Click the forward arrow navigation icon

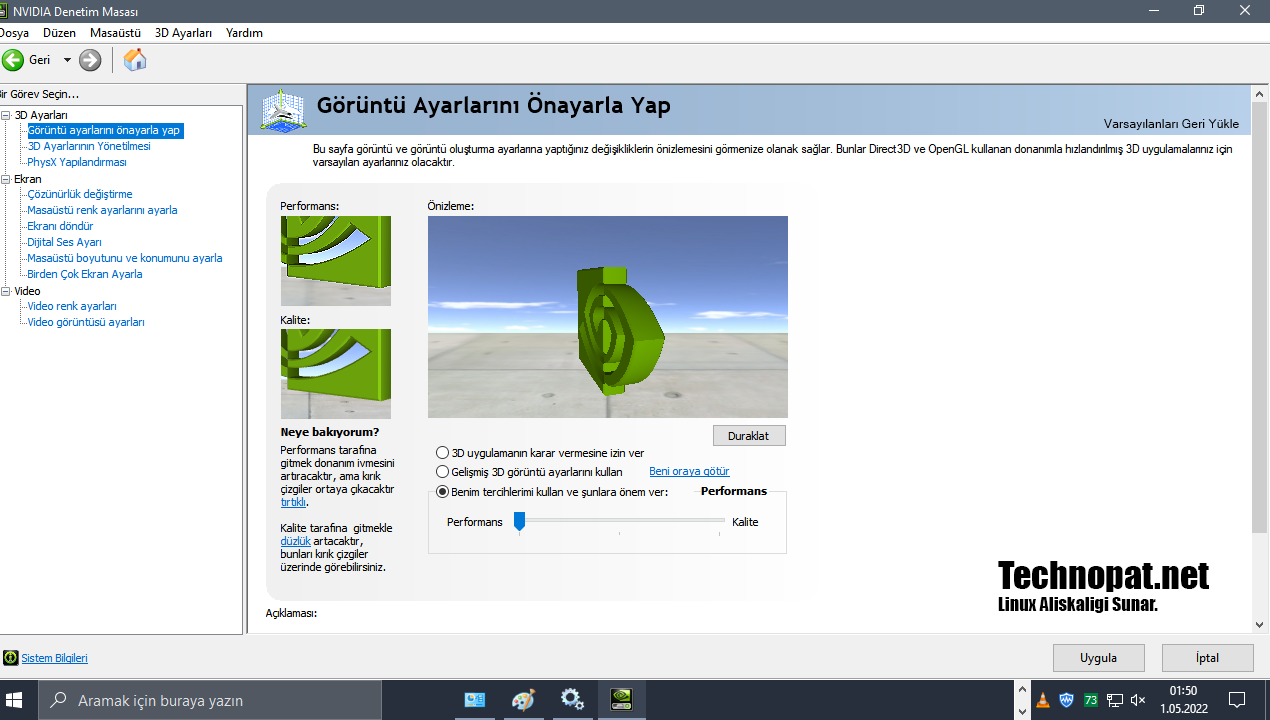click(x=90, y=60)
